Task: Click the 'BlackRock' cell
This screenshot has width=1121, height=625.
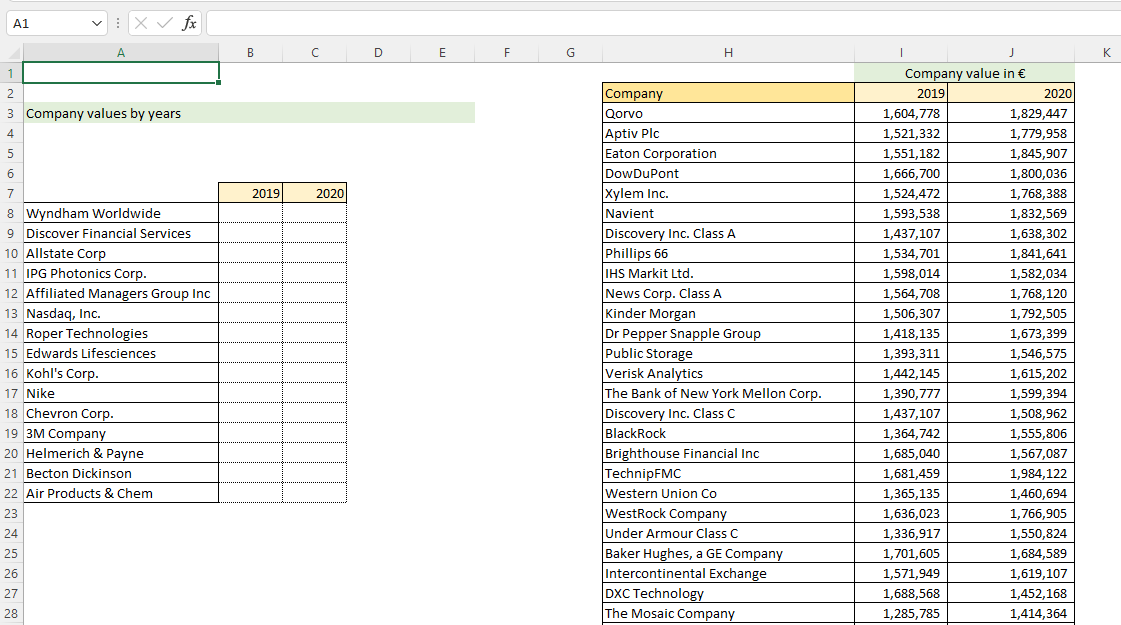Action: coord(728,434)
